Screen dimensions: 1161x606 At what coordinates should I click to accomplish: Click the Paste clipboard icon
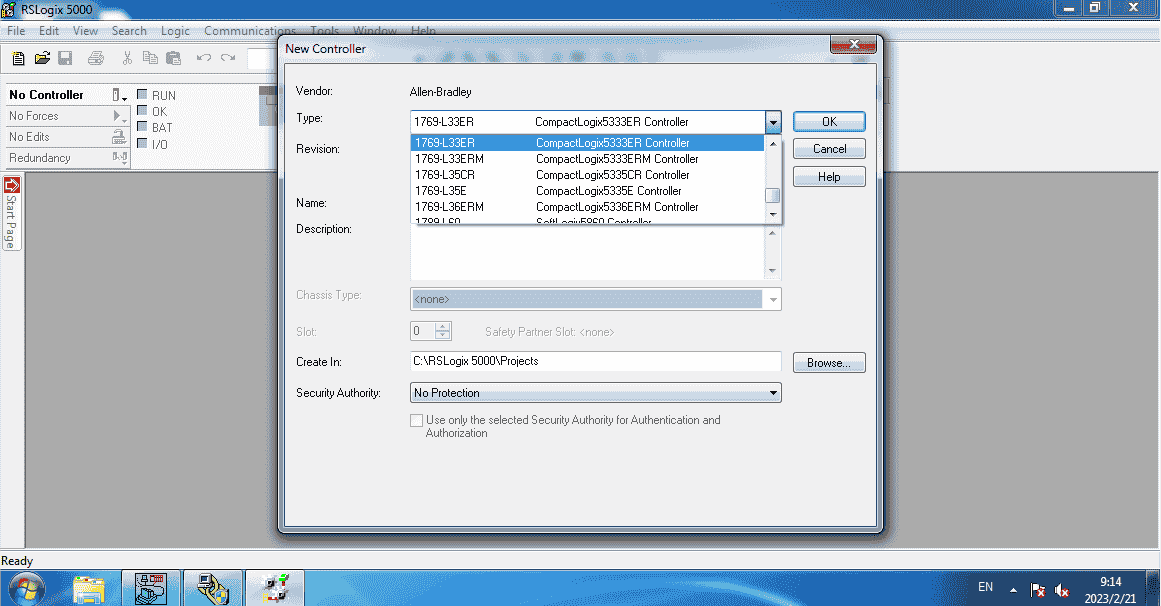173,58
